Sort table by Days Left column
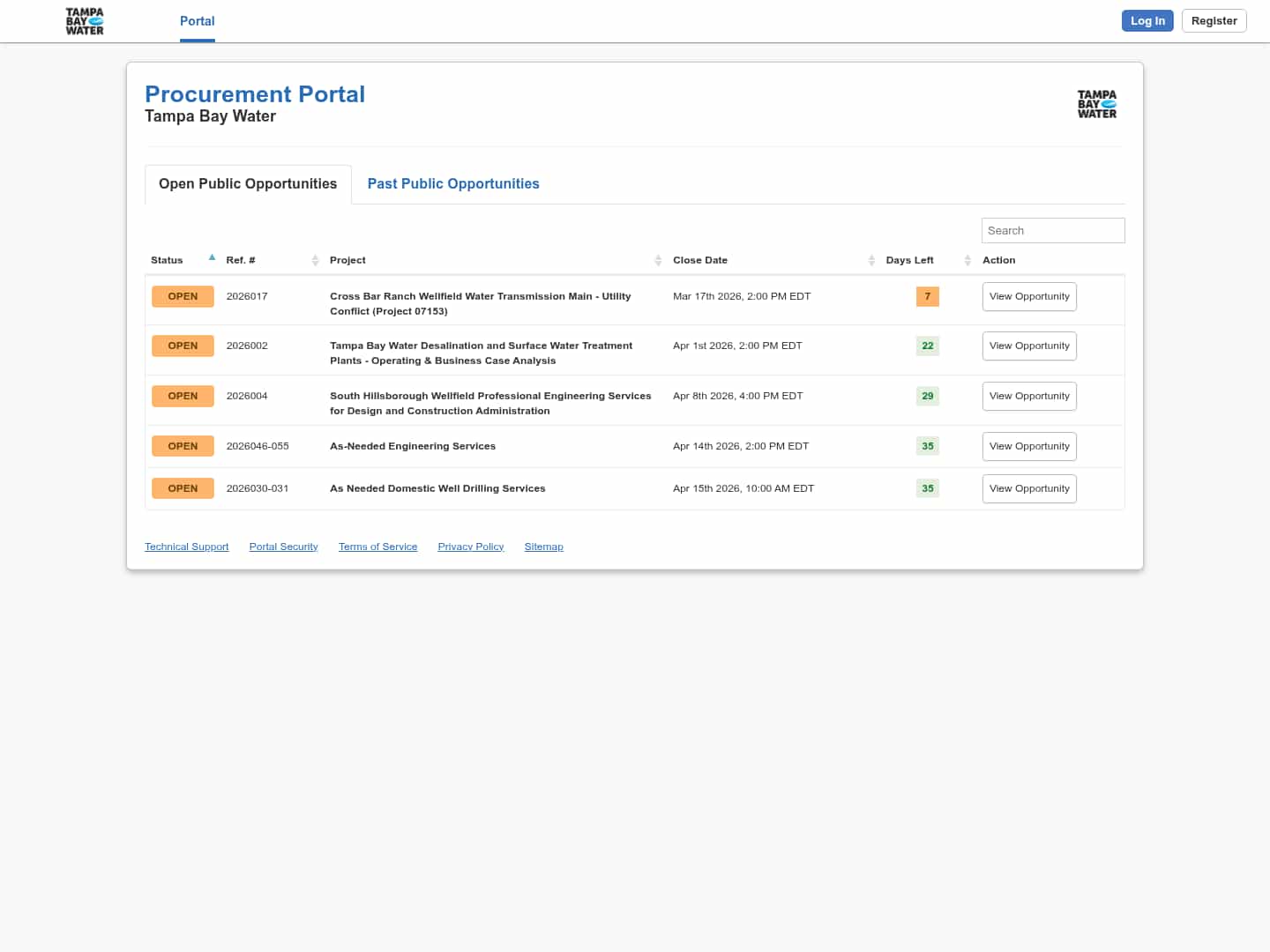Screen dimensions: 1270x952 [967, 260]
